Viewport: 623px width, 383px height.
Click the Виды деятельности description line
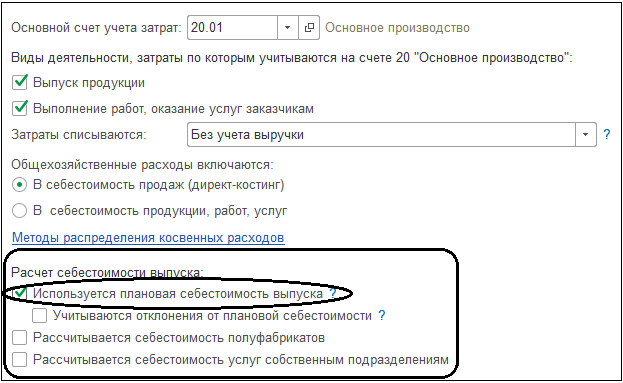click(292, 58)
